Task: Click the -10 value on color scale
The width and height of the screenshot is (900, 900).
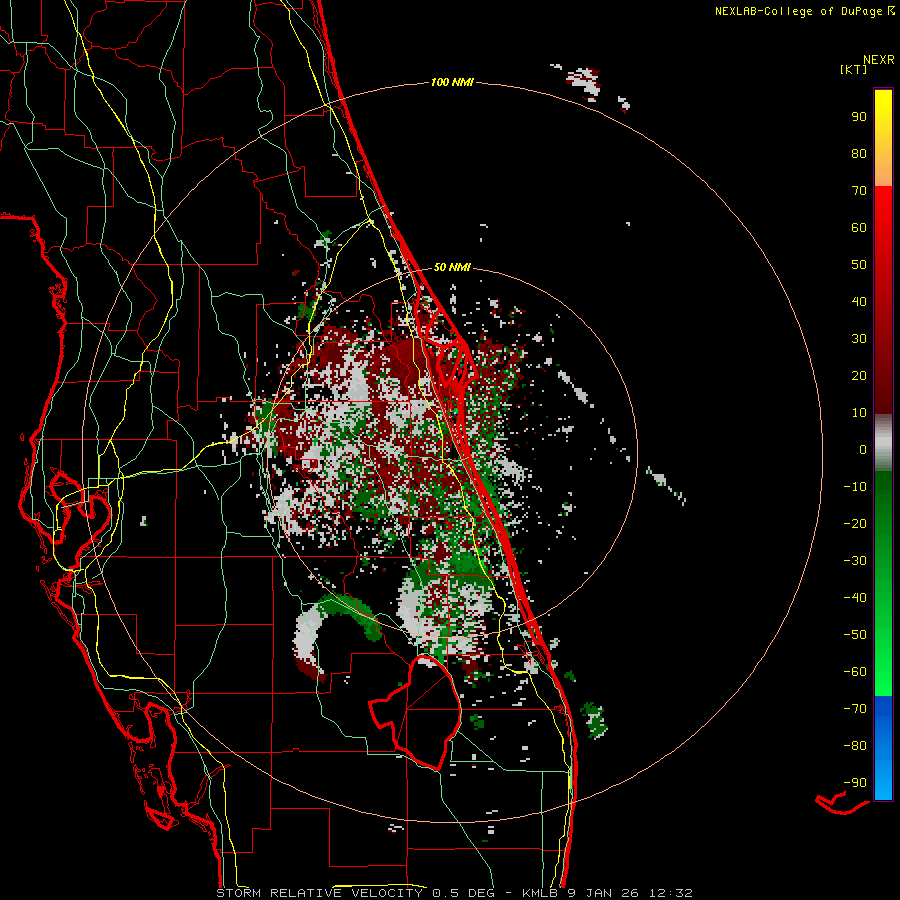Action: click(855, 487)
